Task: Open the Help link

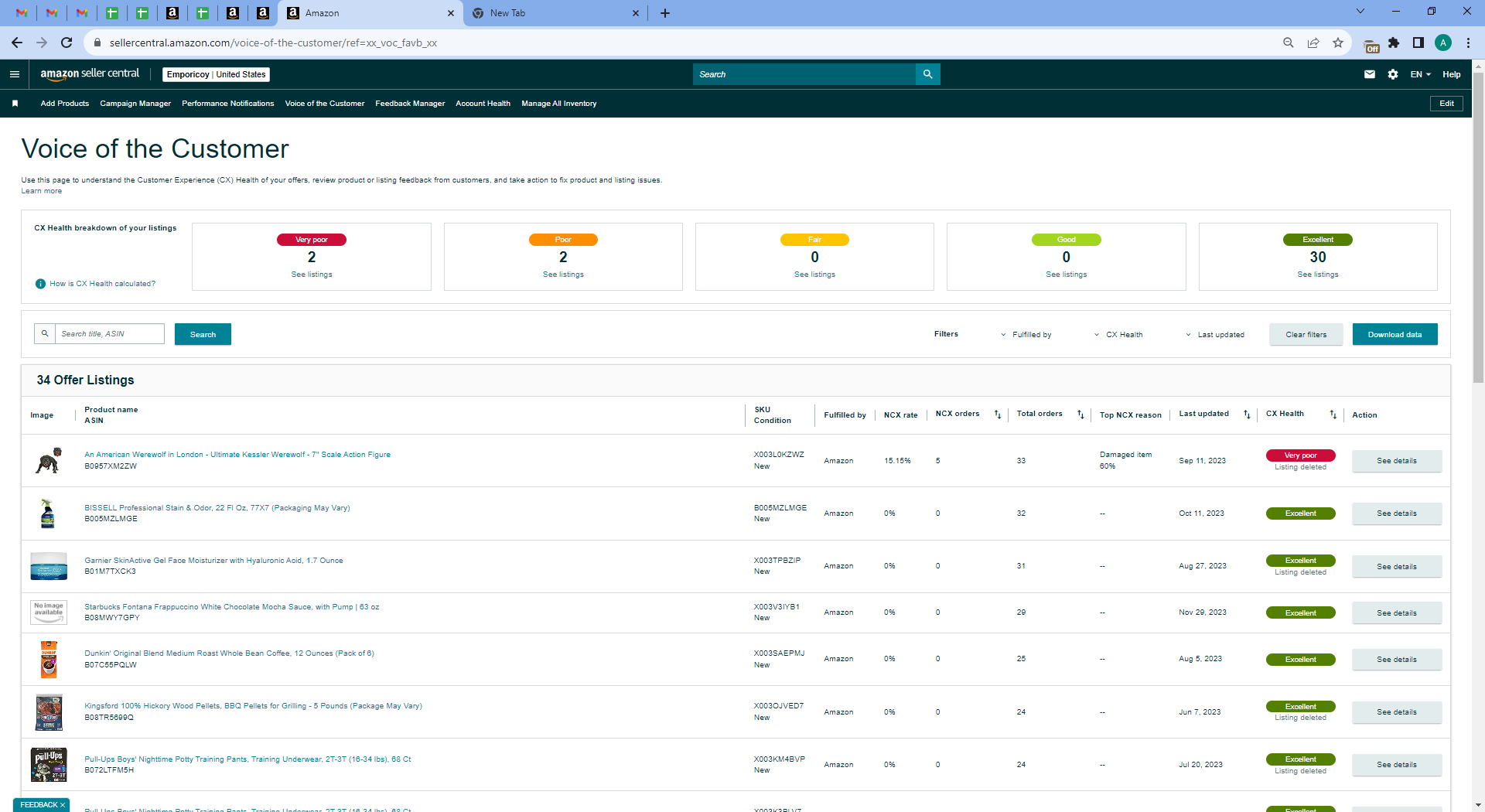Action: click(x=1452, y=74)
